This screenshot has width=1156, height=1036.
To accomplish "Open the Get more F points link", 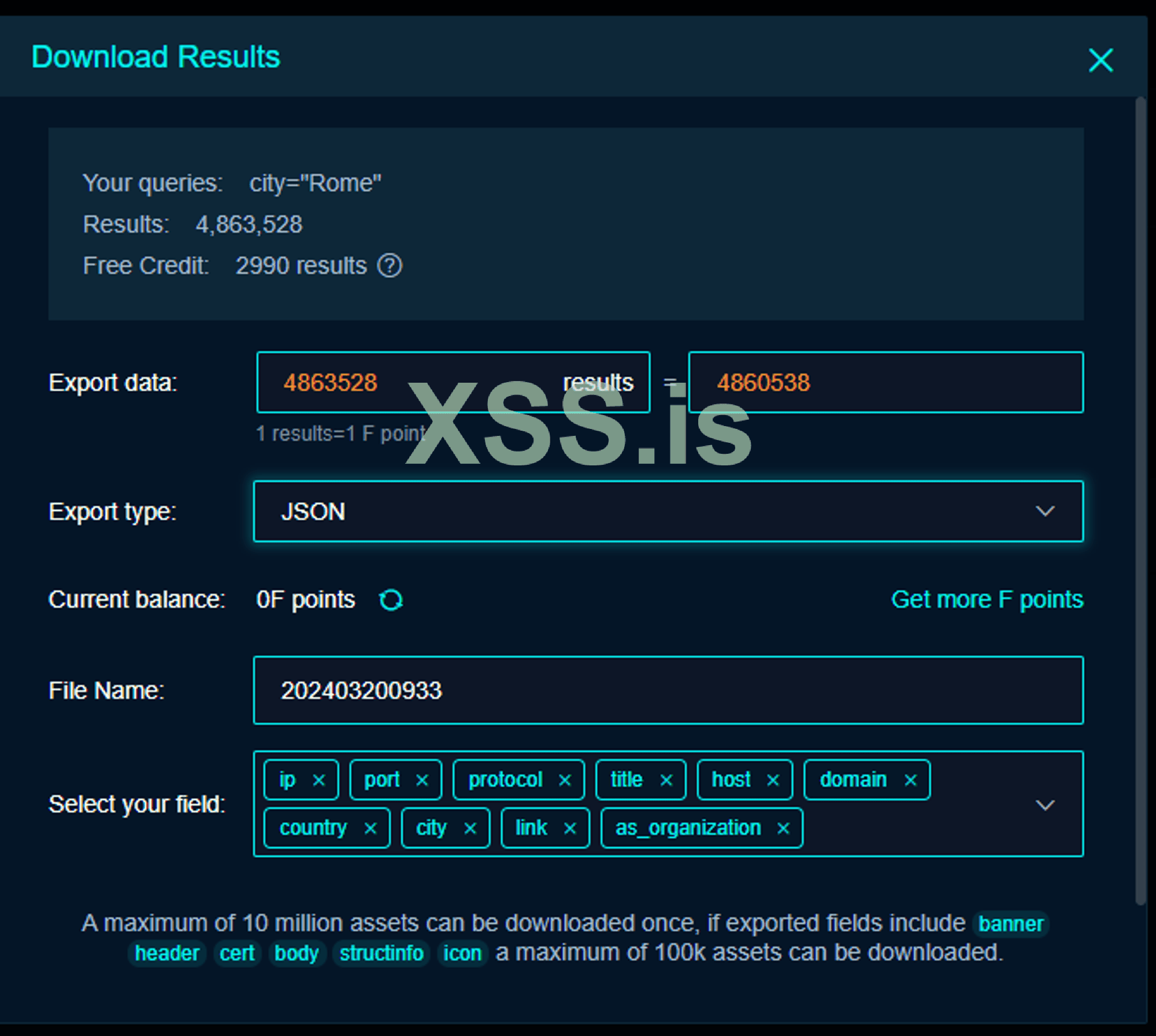I will point(987,600).
